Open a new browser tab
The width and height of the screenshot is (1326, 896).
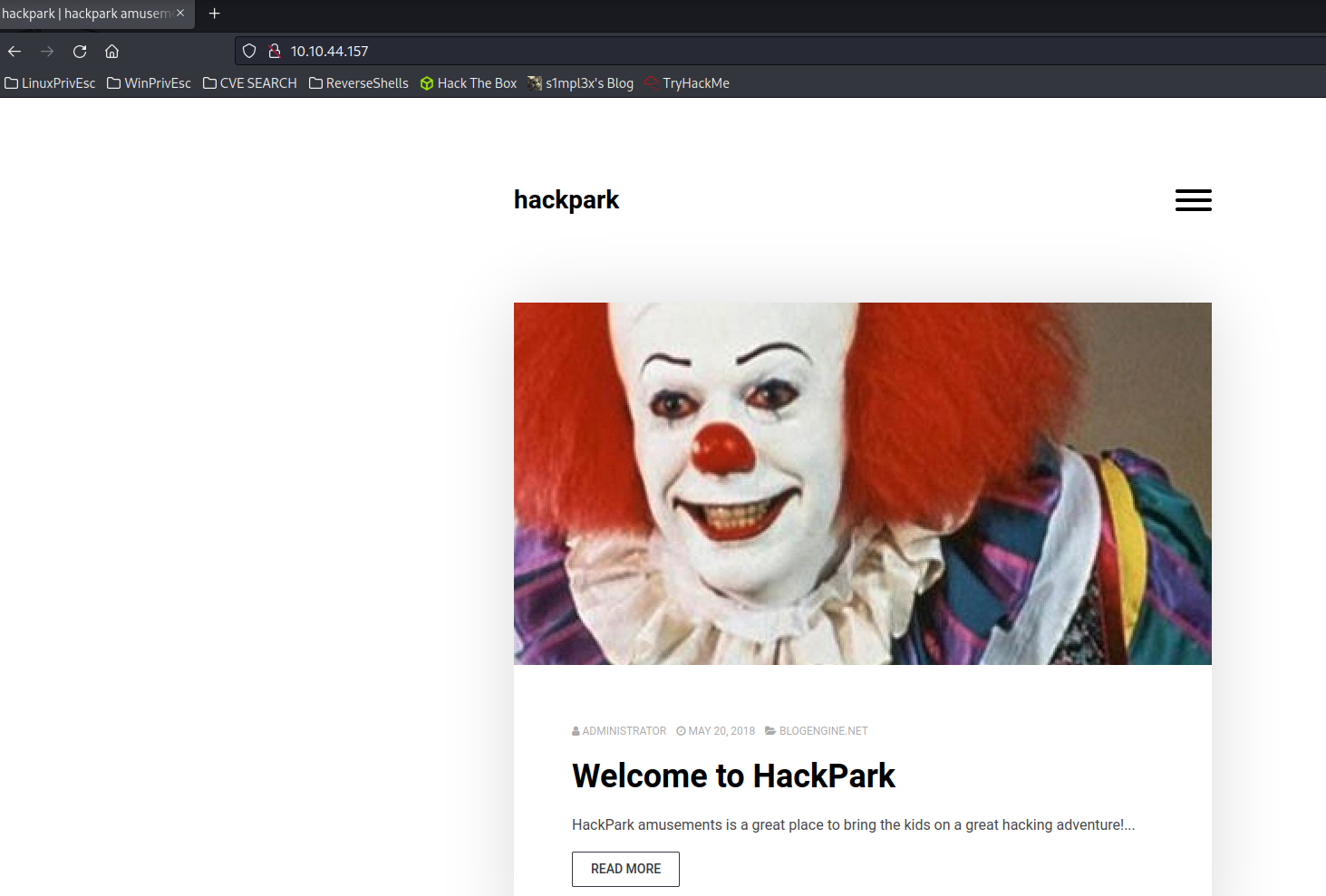(x=215, y=14)
